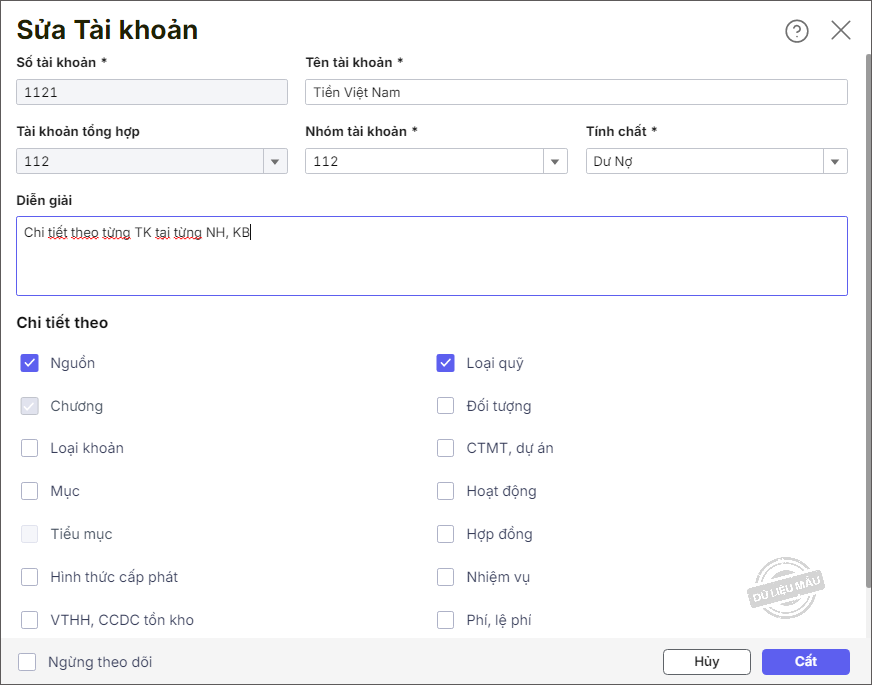Tick the Loại khoản checkbox
872x685 pixels.
[30, 448]
